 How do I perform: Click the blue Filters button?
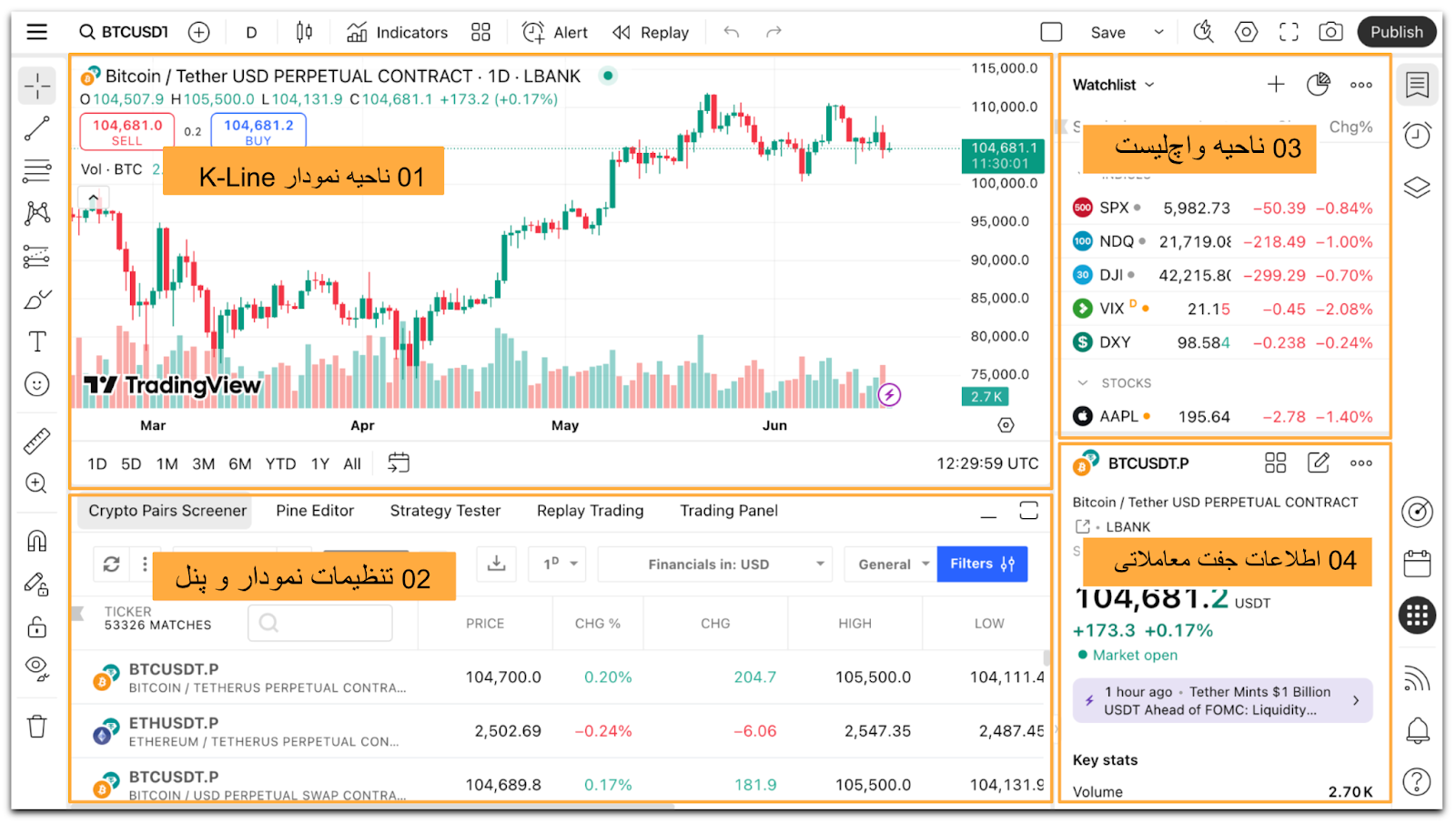(982, 564)
